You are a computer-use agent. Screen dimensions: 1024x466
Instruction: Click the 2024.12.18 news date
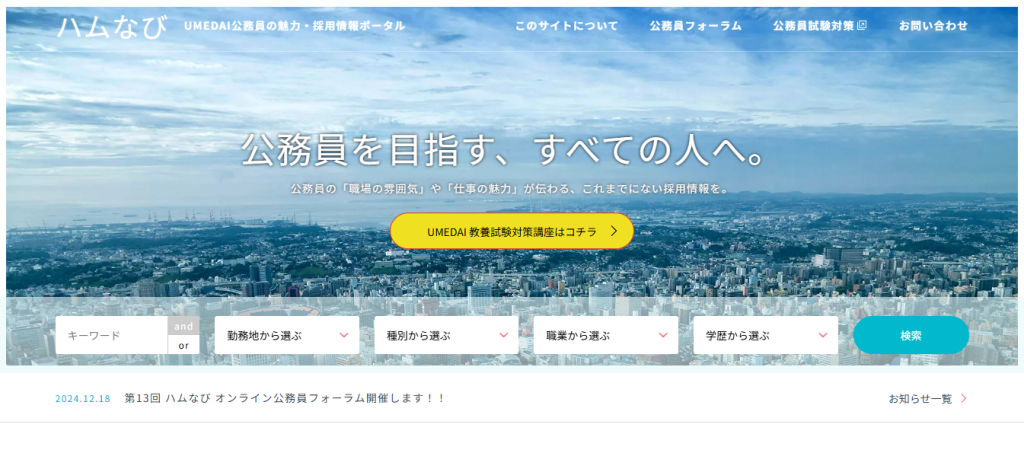click(x=82, y=398)
